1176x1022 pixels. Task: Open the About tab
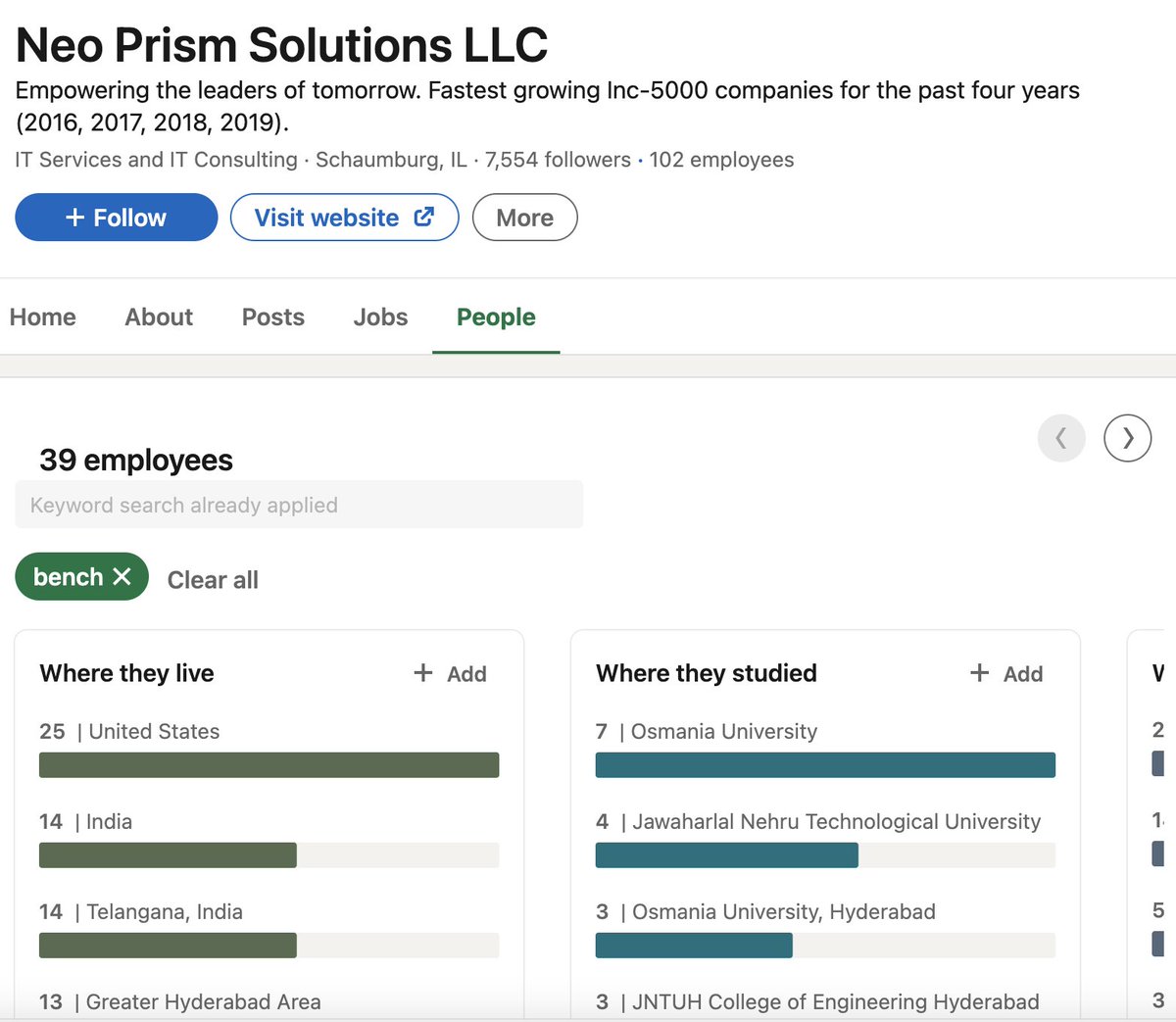coord(159,317)
